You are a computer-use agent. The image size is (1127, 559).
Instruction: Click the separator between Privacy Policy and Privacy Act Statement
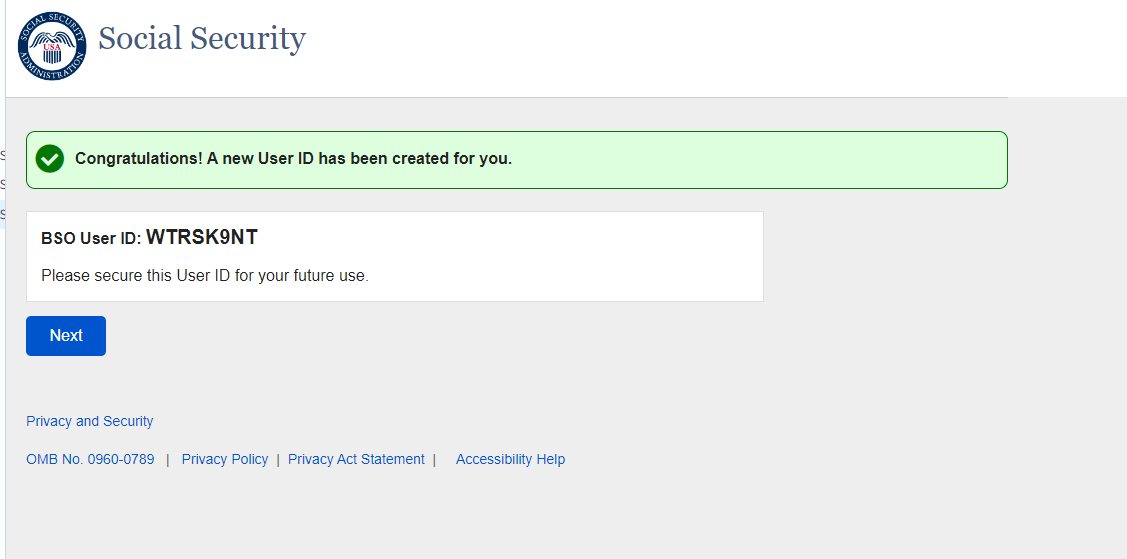pyautogui.click(x=278, y=459)
